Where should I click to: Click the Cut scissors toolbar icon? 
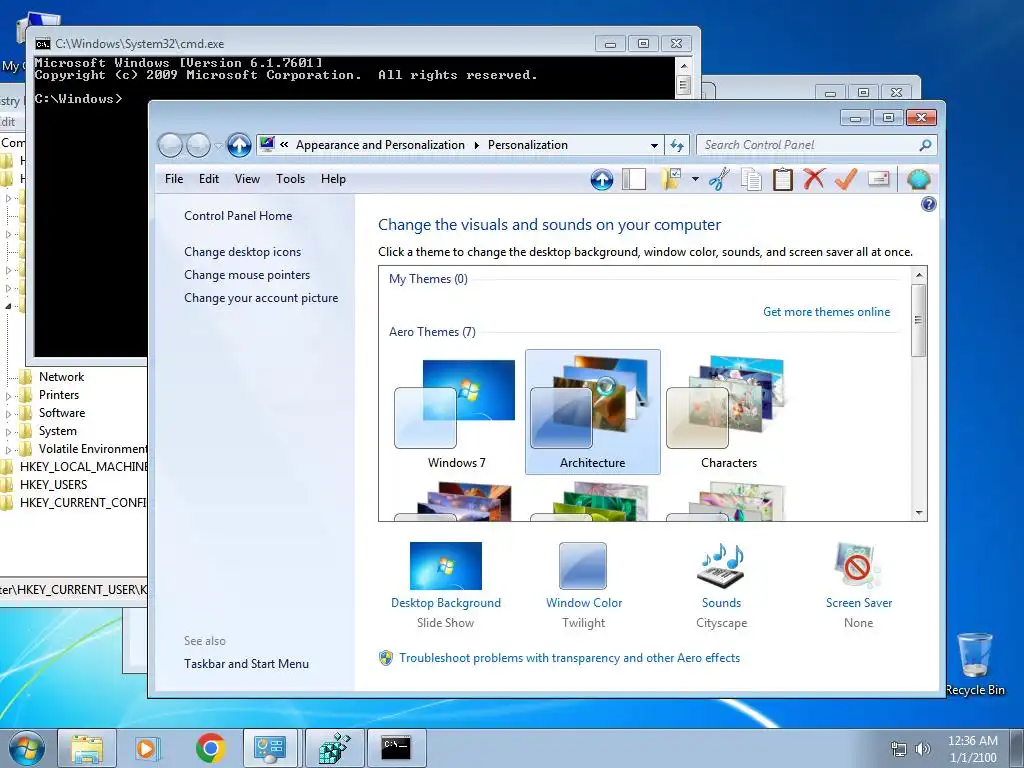[x=720, y=179]
